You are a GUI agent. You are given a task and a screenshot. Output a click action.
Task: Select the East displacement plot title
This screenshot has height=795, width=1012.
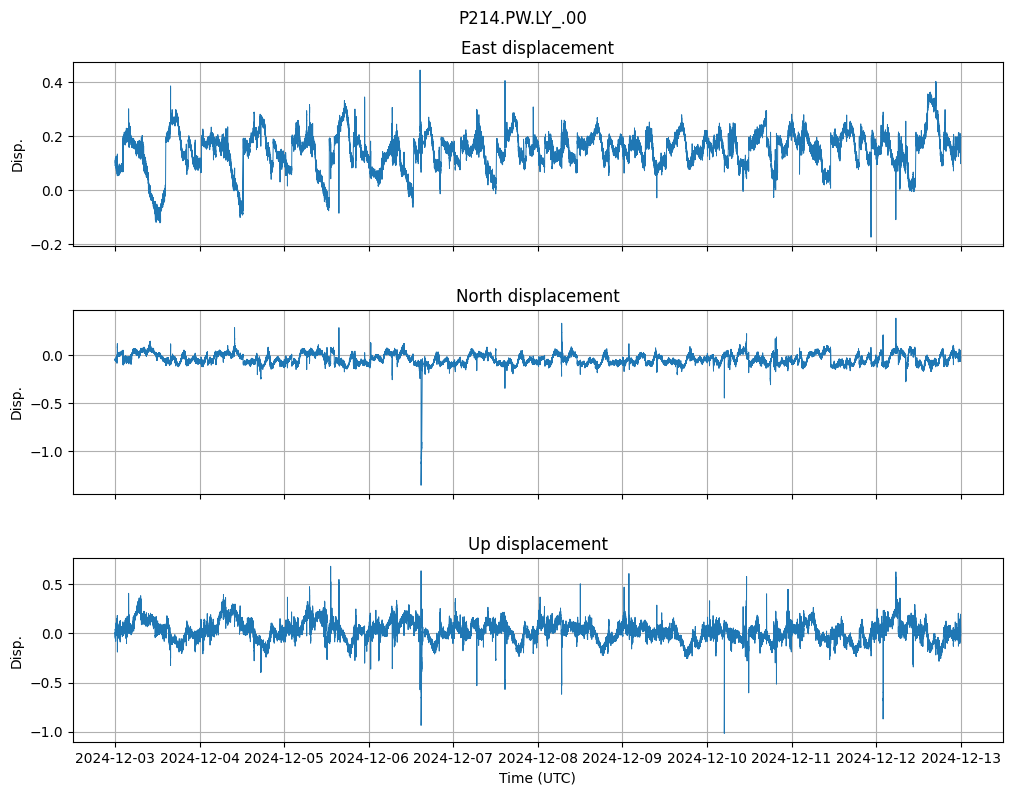[537, 48]
